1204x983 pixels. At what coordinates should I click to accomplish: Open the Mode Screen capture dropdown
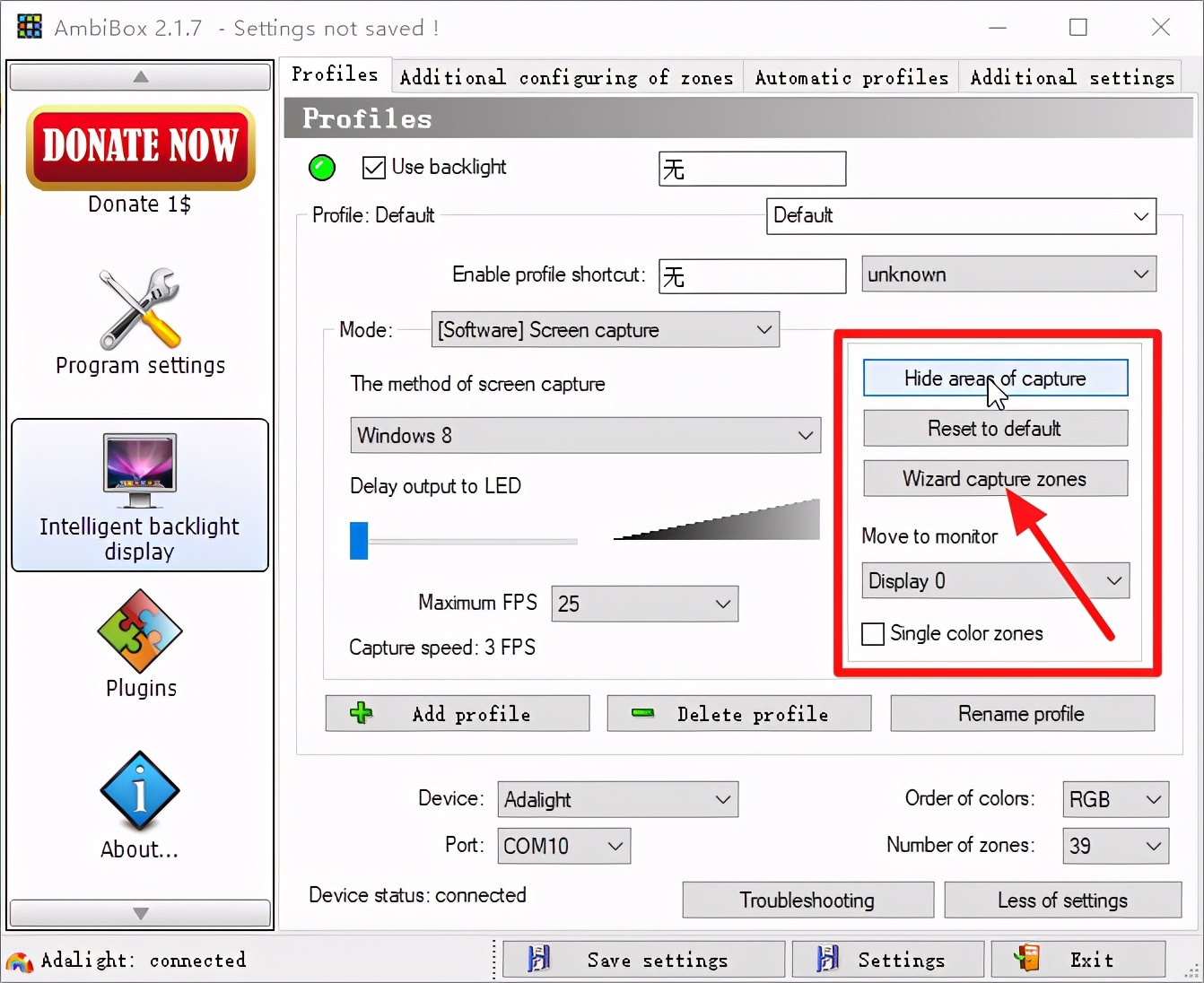point(605,330)
